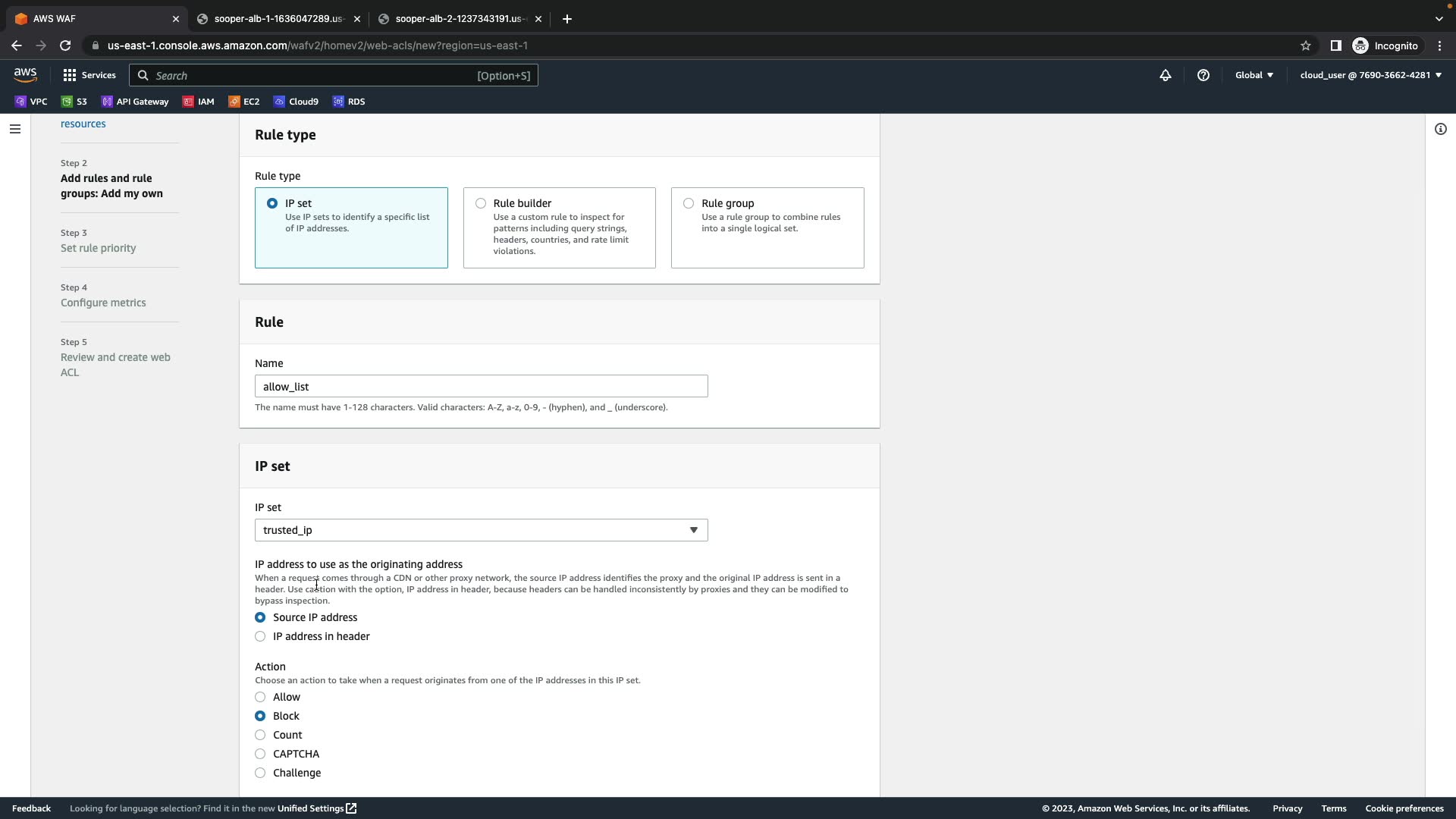Open the AWS notifications bell
Viewport: 1456px width, 819px height.
tap(1166, 75)
